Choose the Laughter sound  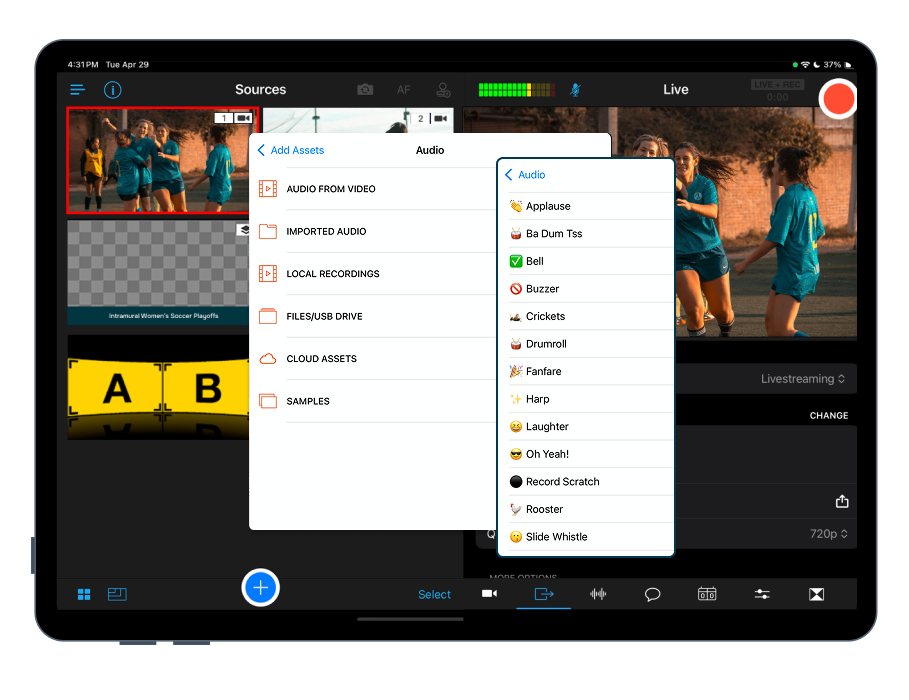pyautogui.click(x=587, y=426)
